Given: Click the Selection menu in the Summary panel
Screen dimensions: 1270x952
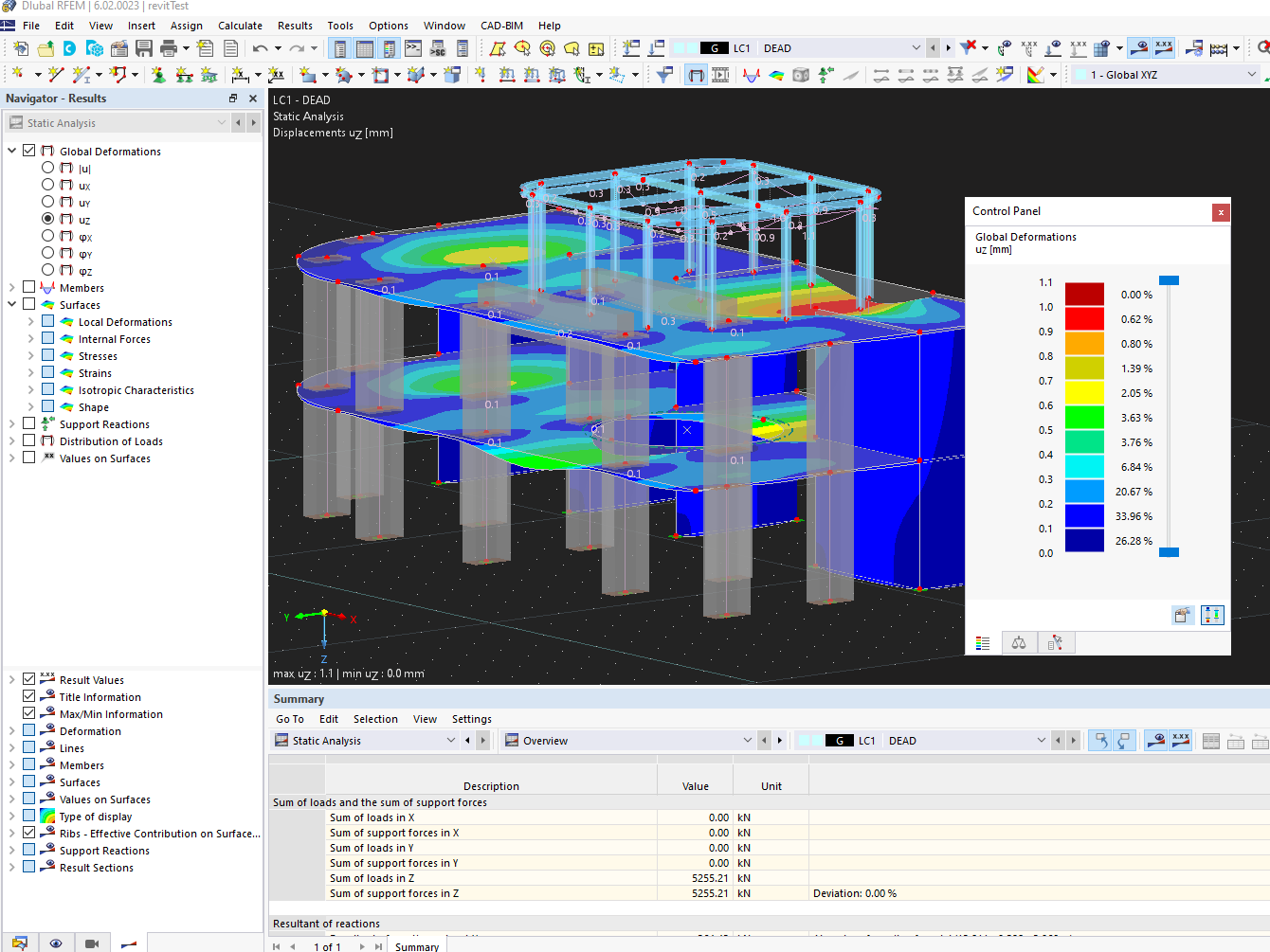Looking at the screenshot, I should click(x=375, y=719).
